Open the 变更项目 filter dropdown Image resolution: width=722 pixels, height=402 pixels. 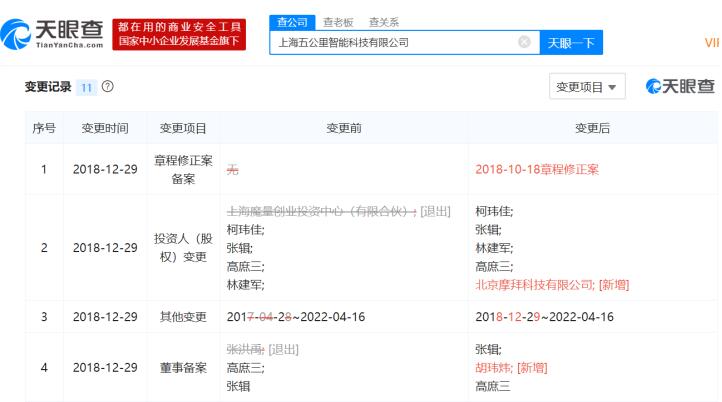point(587,87)
